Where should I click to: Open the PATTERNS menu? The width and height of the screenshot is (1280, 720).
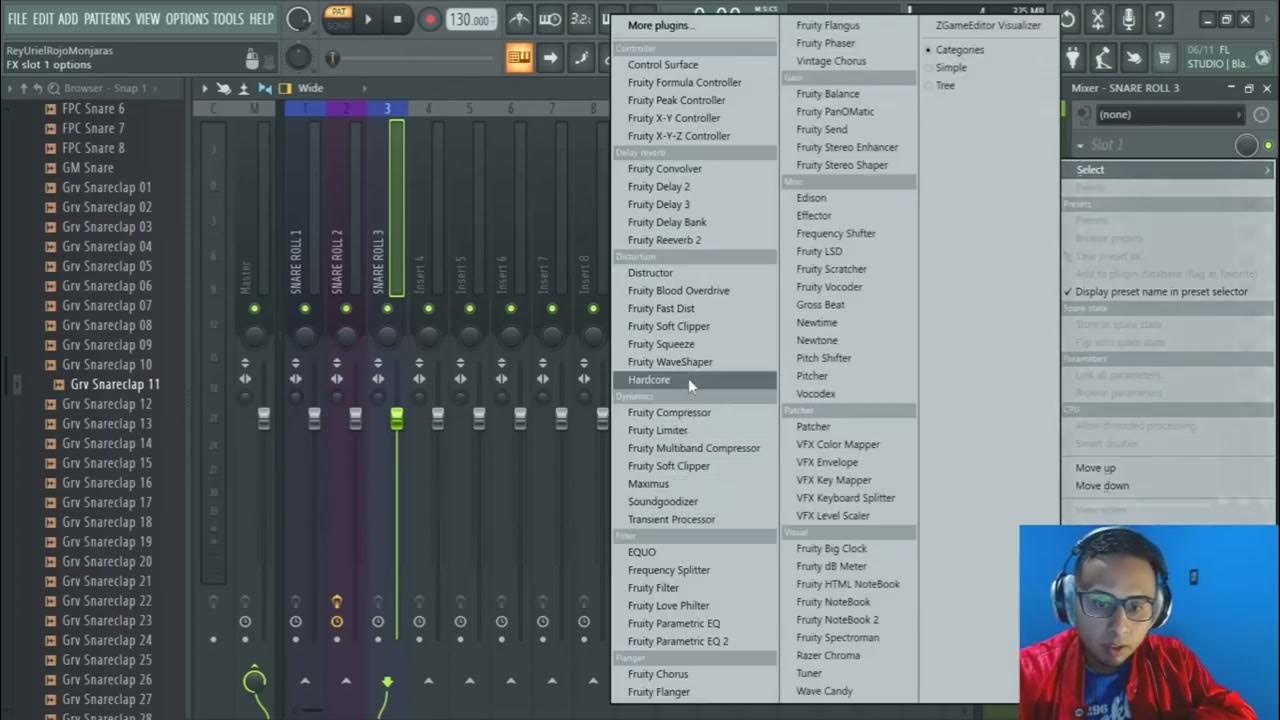pos(107,19)
